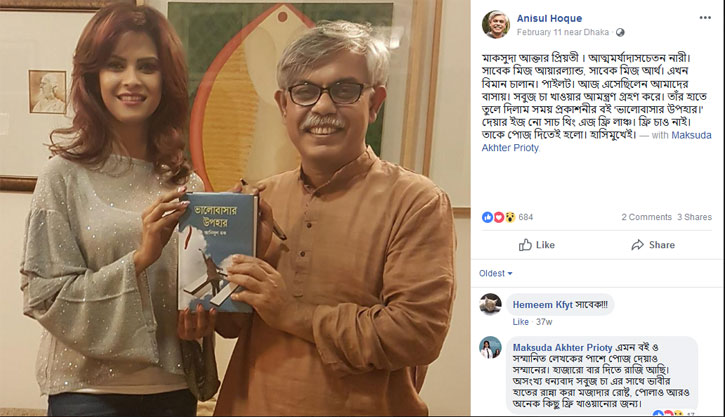Open Anisul Hoque's profile name link
Viewport: 725px width, 417px height.
tap(549, 18)
